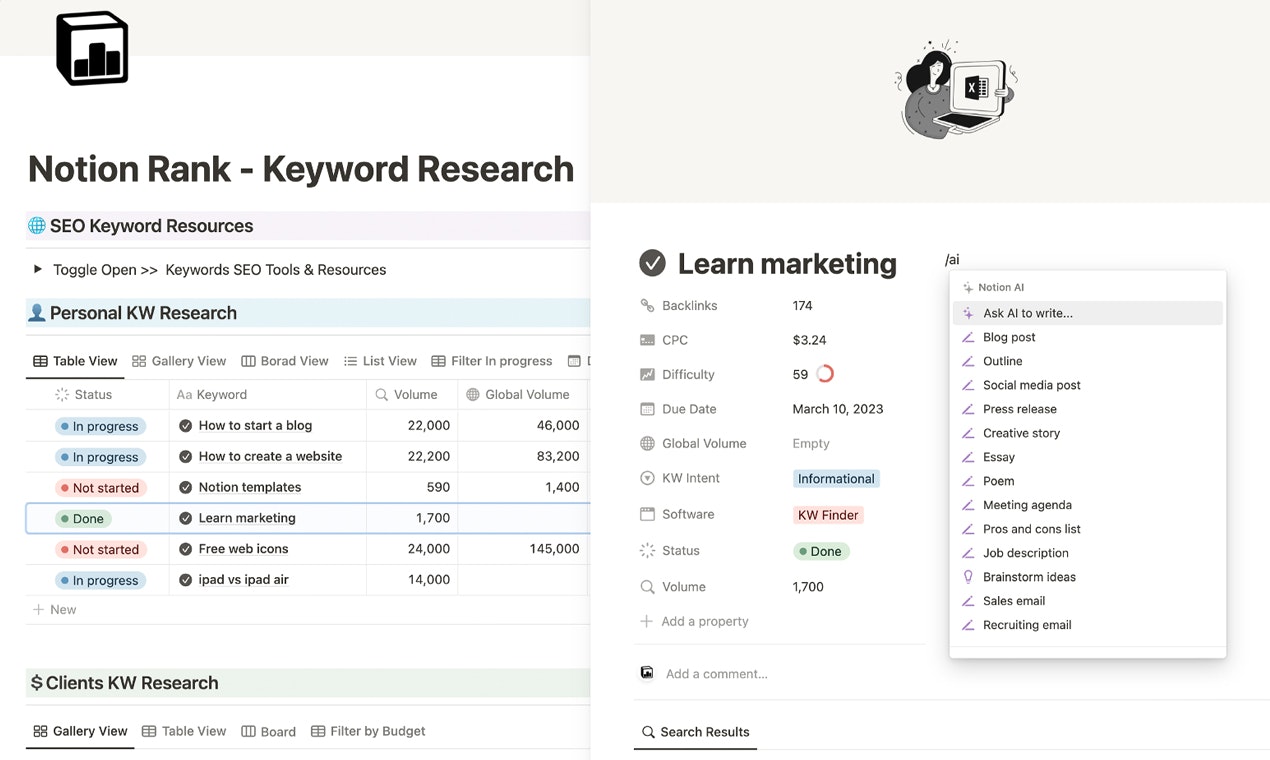Click the lightbulb icon for Brainstorm ideas
This screenshot has width=1270, height=760.
[x=968, y=577]
